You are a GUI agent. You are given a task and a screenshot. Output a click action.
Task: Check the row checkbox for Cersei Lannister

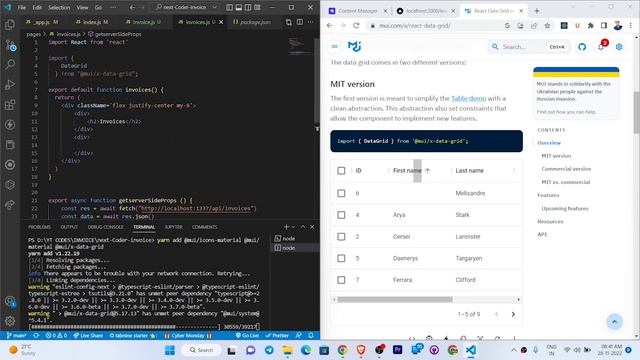[341, 236]
